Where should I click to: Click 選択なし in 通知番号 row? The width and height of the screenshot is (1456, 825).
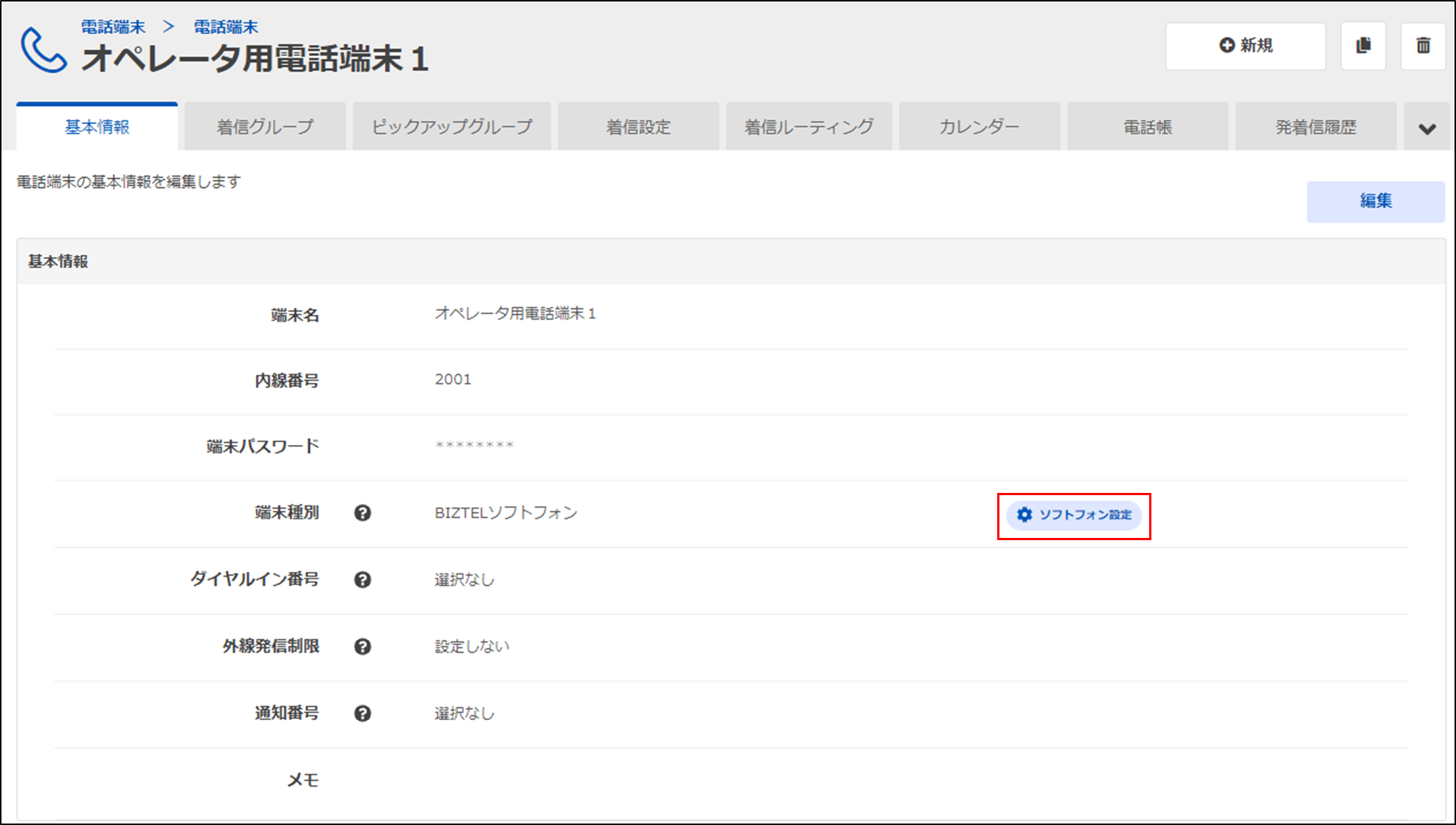[465, 714]
